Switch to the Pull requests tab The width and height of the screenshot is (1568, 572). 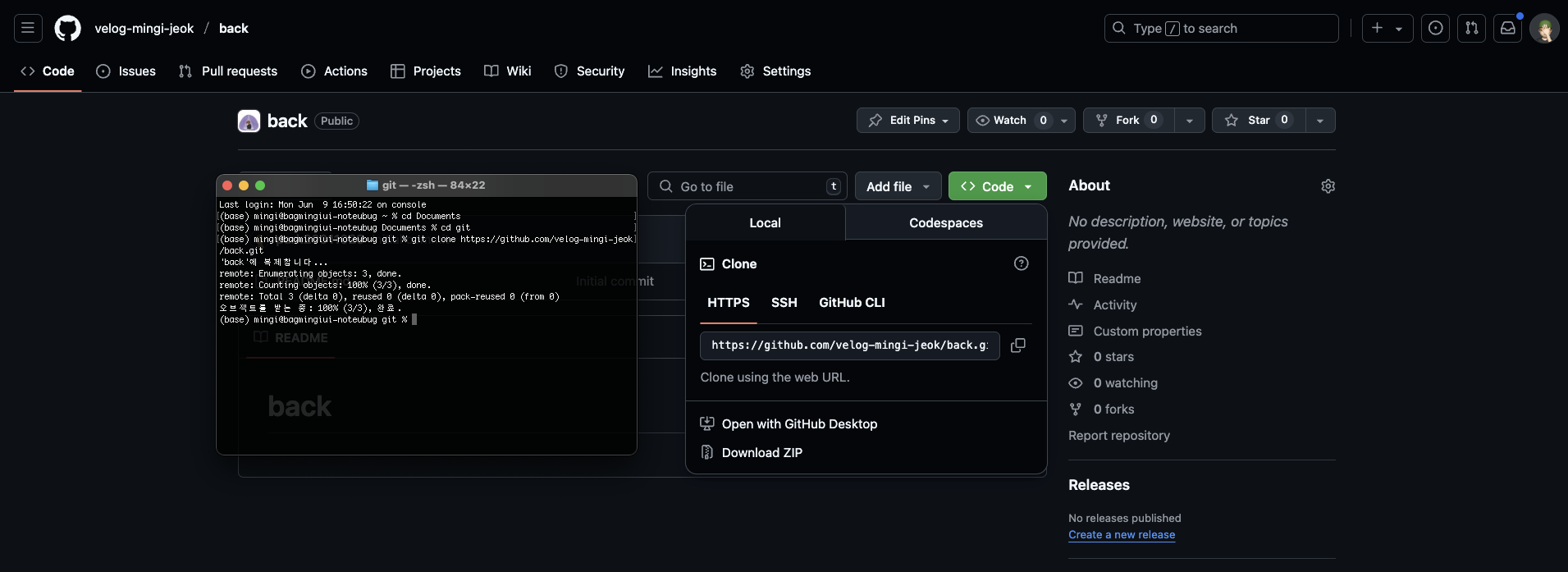coord(228,71)
